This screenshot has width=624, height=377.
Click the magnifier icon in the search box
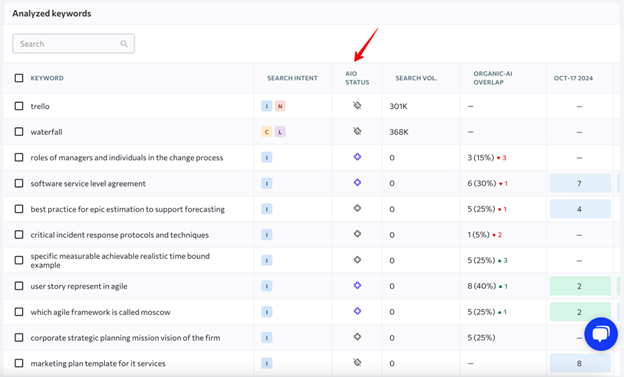tap(124, 44)
